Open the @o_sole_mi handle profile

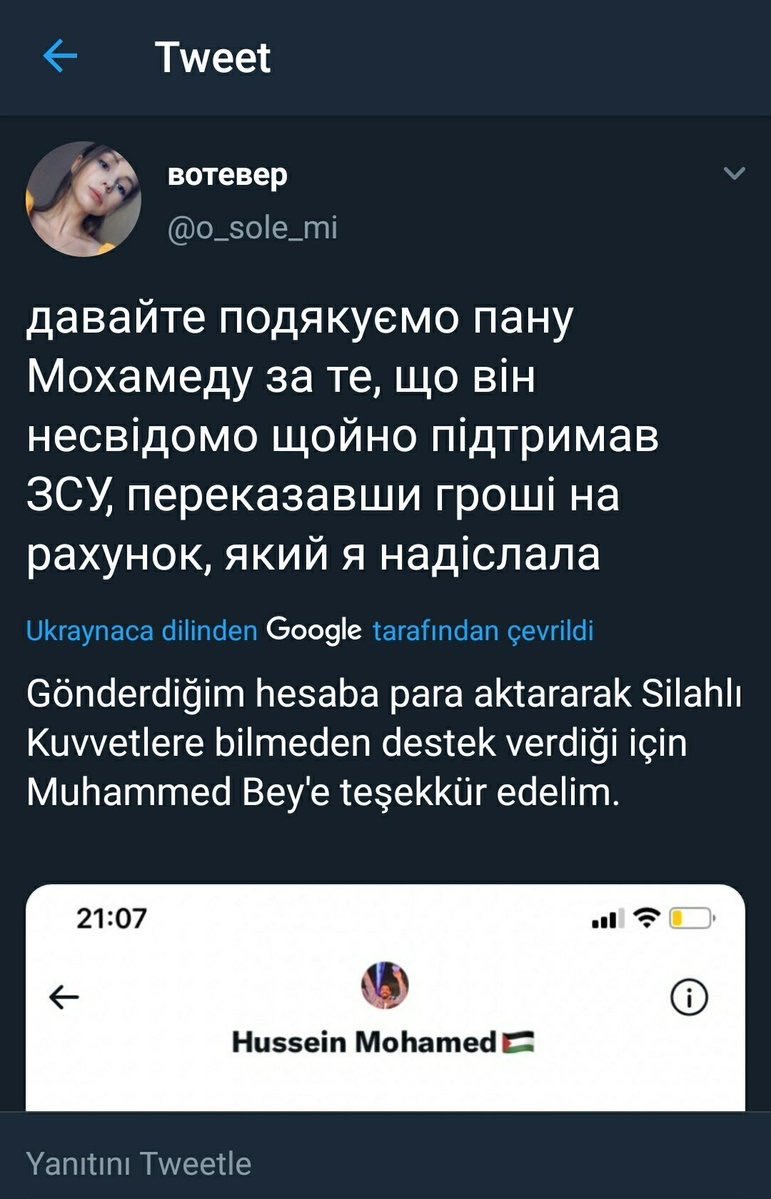click(x=252, y=228)
